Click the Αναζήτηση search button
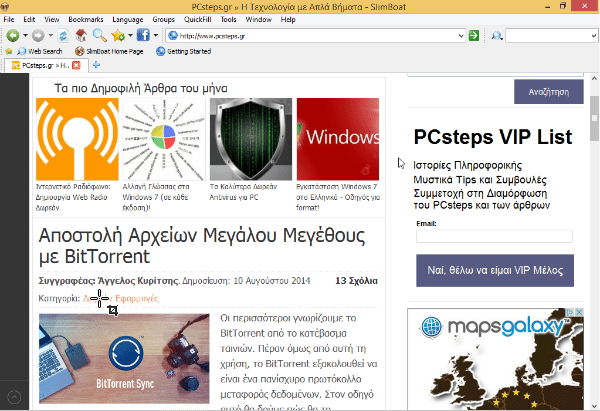Screen dimensions: 600x411 [x=549, y=92]
